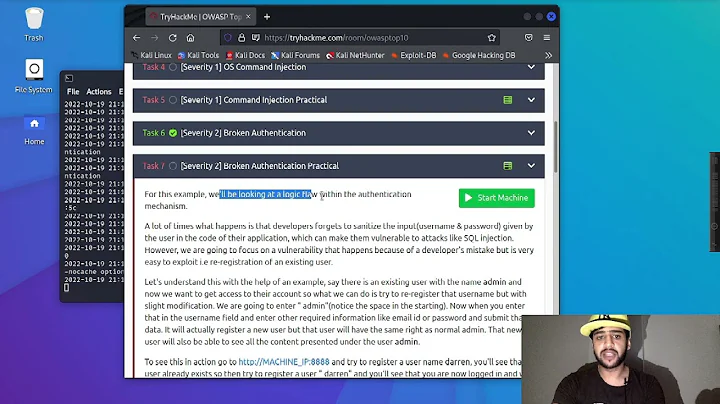This screenshot has width=720, height=404.
Task: Click the Pocket save icon
Action: tap(529, 38)
